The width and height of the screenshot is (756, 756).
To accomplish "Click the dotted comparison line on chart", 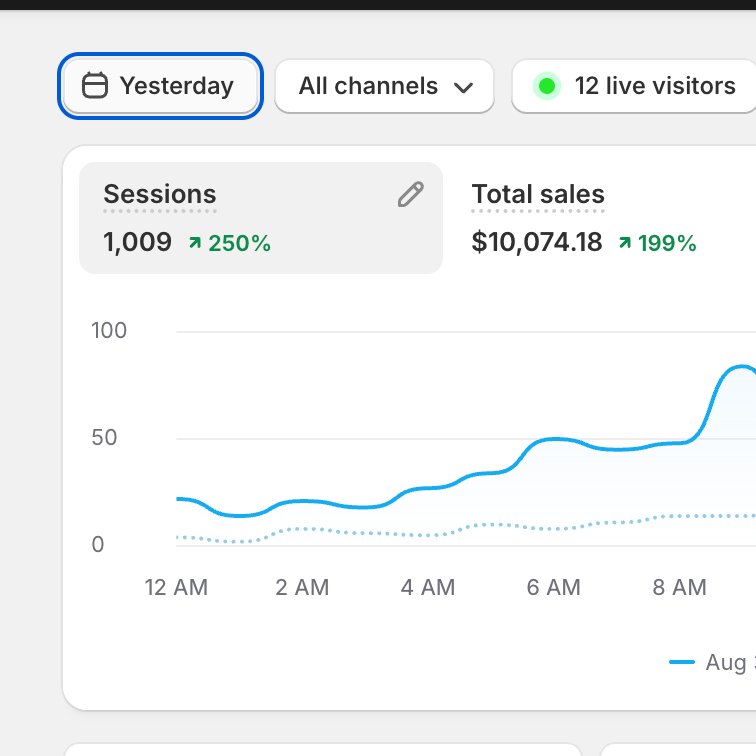I will pos(466,528).
